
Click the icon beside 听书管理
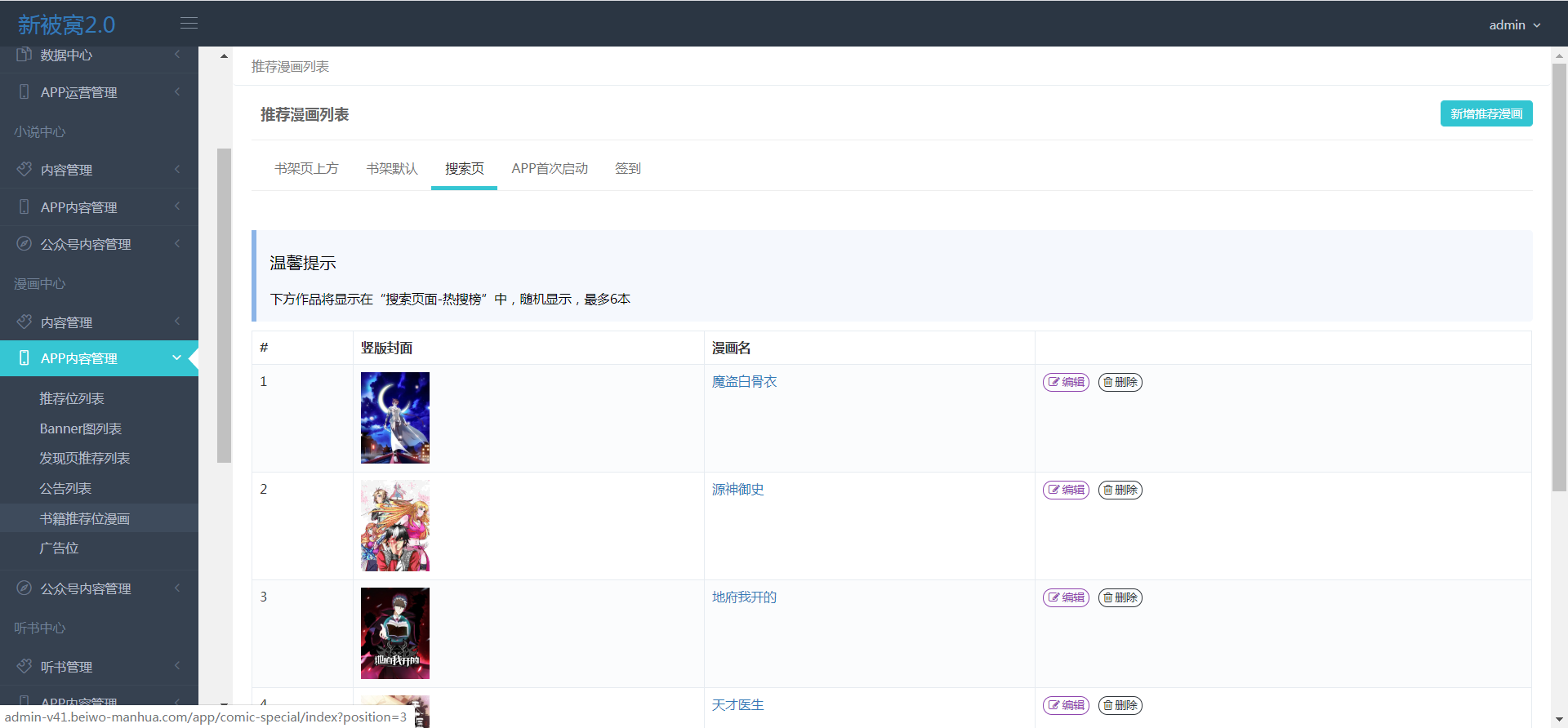click(x=24, y=666)
